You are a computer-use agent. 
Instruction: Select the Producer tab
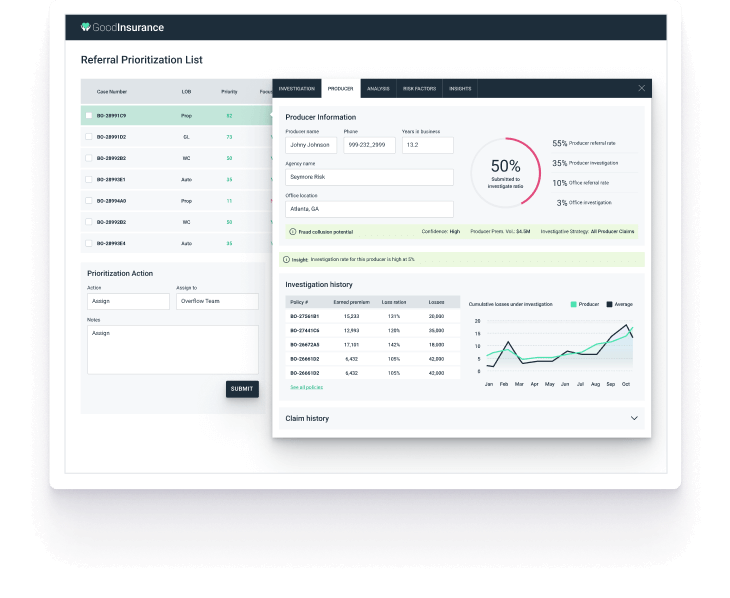[340, 88]
